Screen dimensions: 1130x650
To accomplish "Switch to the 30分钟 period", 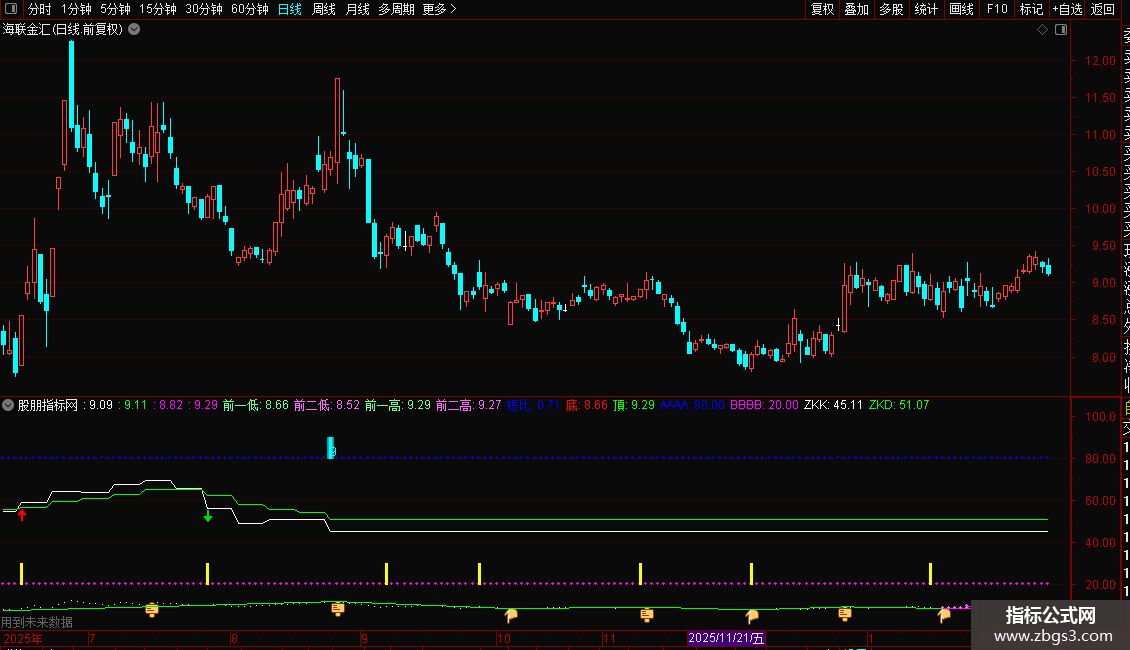I will [x=204, y=9].
